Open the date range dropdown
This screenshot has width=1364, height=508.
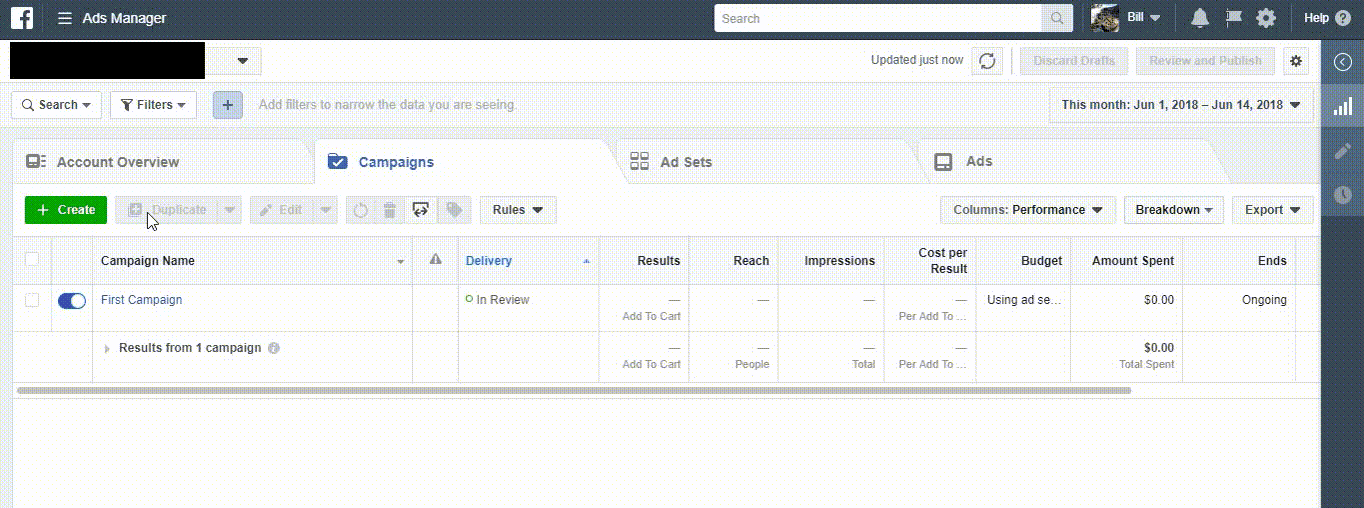tap(1181, 105)
